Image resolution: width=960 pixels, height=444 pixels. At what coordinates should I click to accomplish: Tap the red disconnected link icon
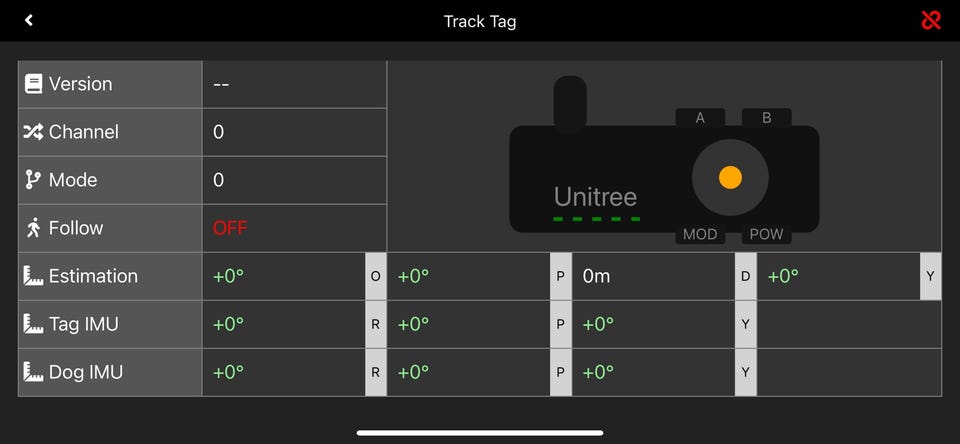931,20
